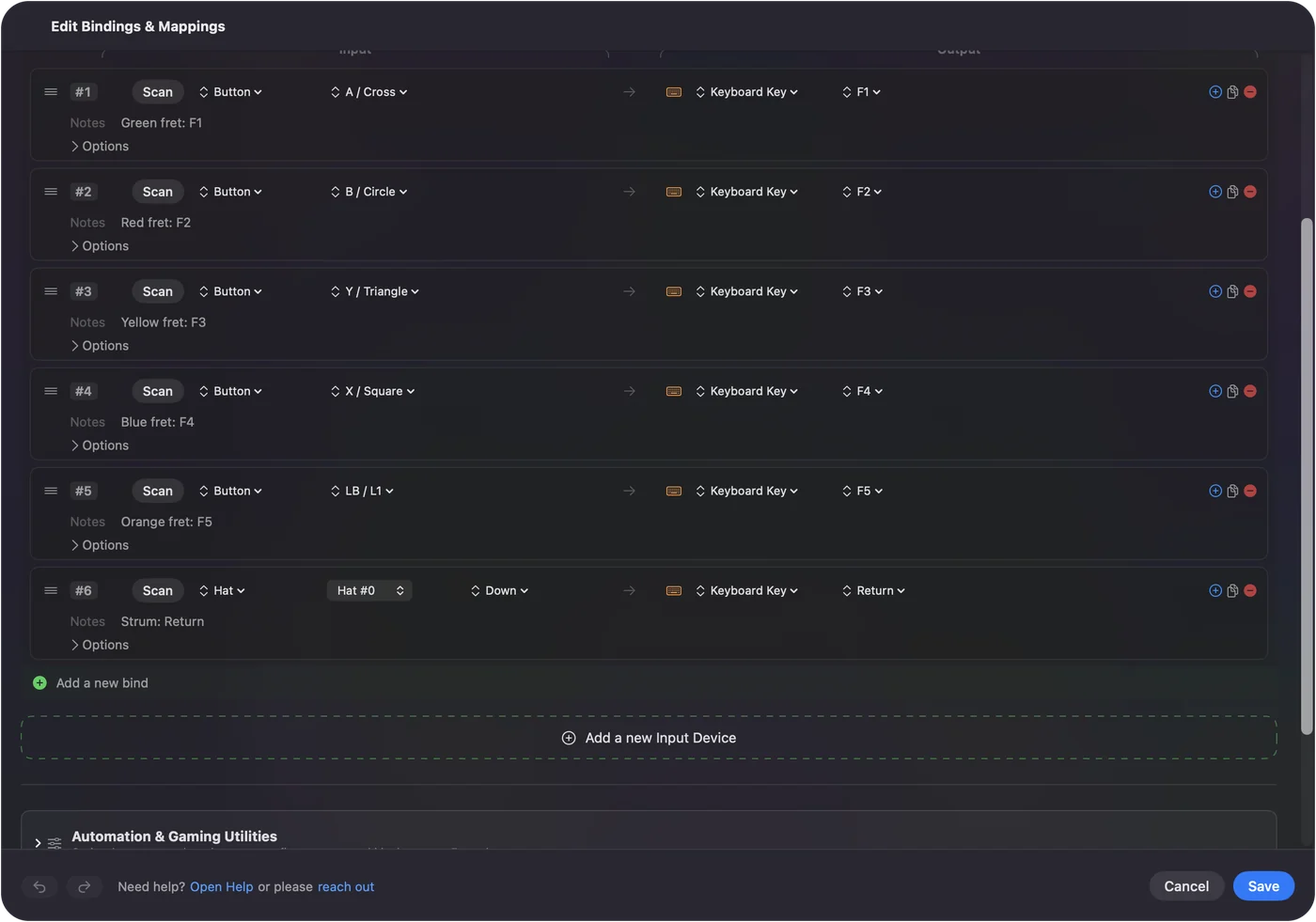
Task: Open the A / Cross input dropdown
Action: coord(369,92)
